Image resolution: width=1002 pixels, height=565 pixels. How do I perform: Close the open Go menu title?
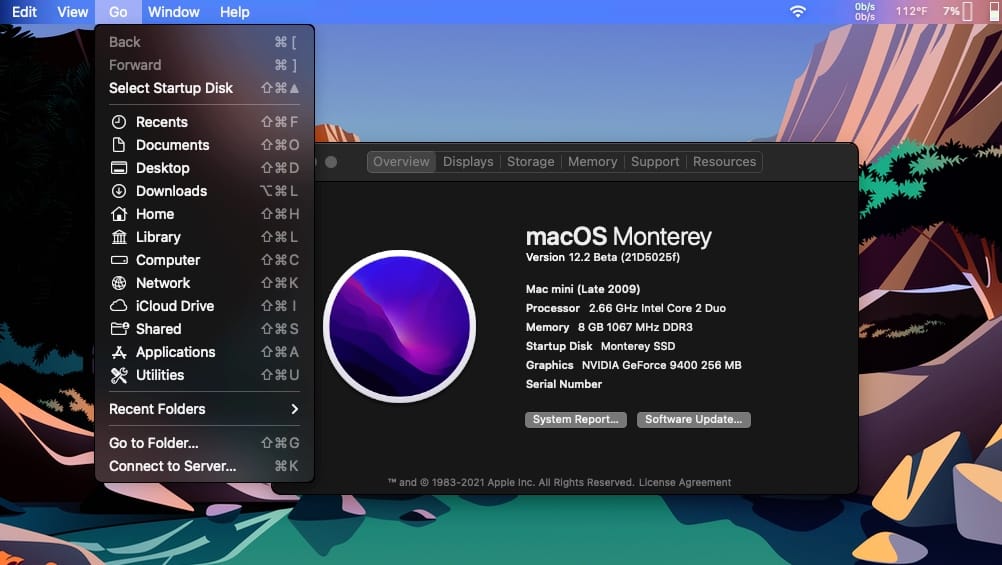tap(118, 12)
